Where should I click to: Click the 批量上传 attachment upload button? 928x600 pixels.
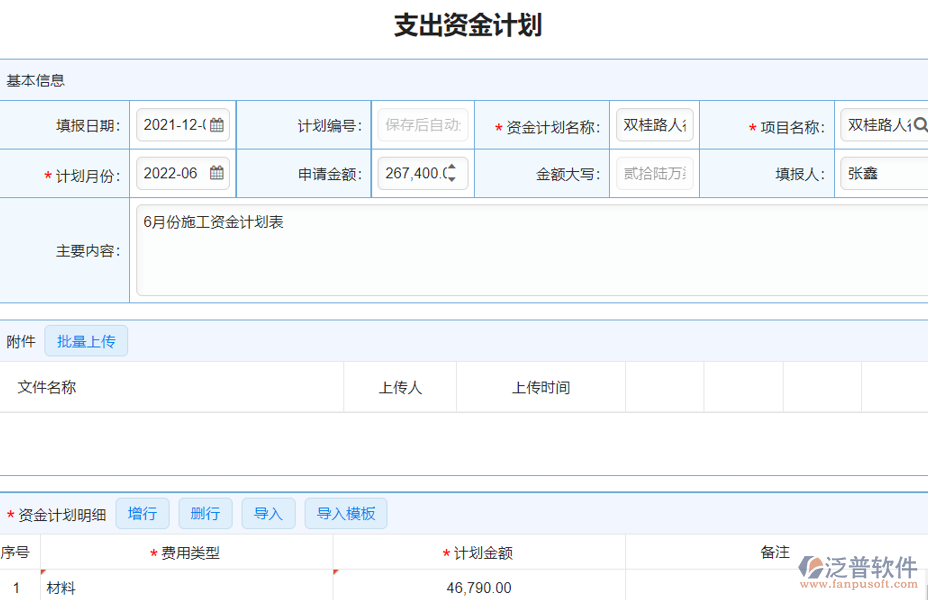tap(86, 340)
